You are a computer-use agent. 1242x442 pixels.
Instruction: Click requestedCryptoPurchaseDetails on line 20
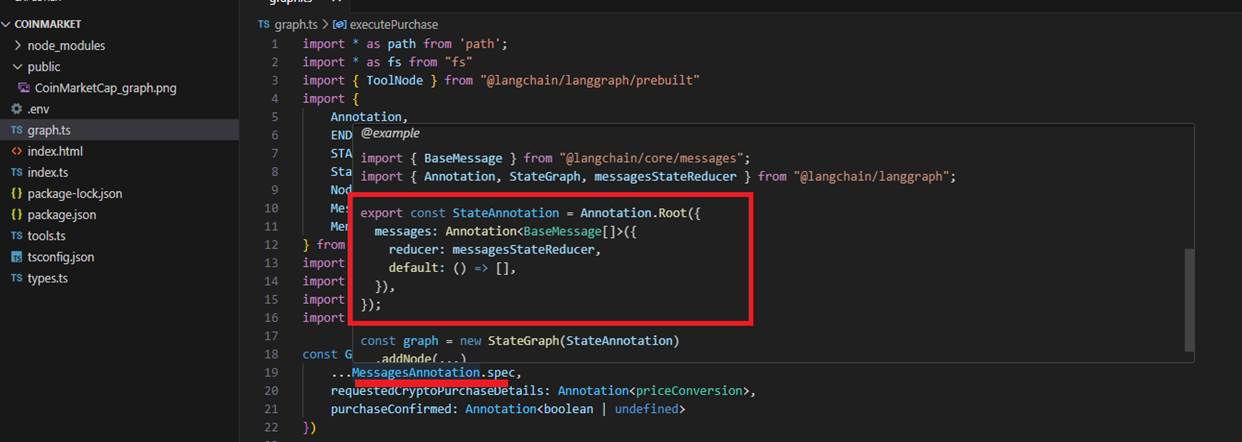[x=440, y=391]
